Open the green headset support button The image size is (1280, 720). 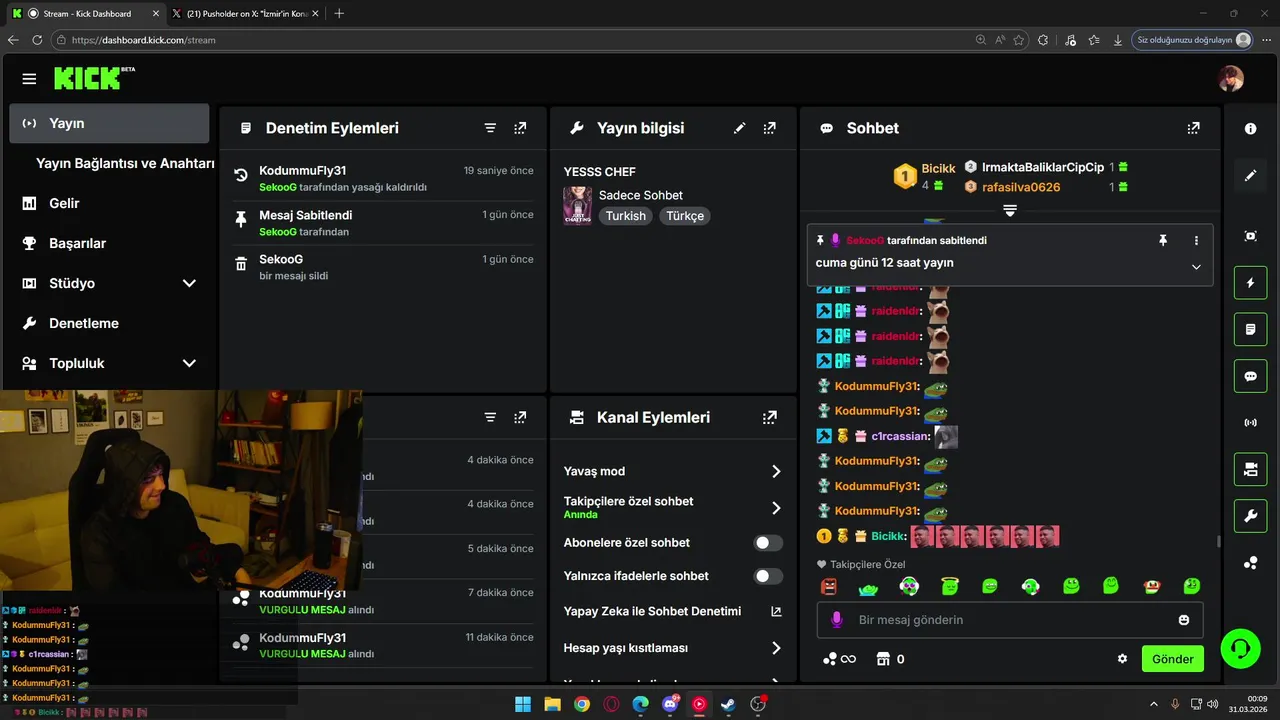click(1241, 649)
